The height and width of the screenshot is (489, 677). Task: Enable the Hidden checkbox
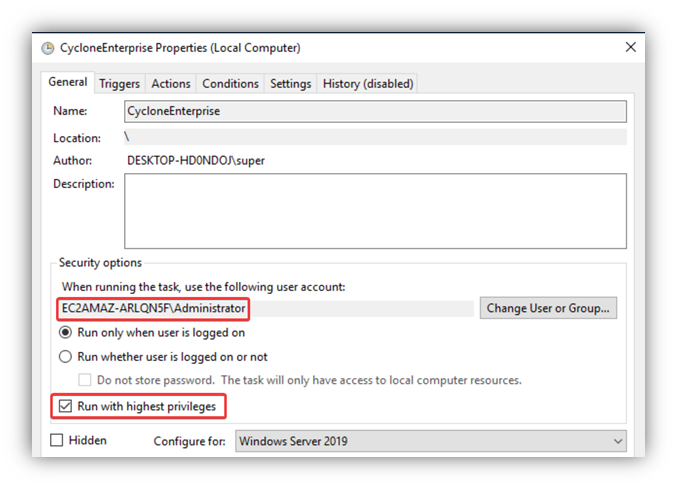tap(57, 440)
